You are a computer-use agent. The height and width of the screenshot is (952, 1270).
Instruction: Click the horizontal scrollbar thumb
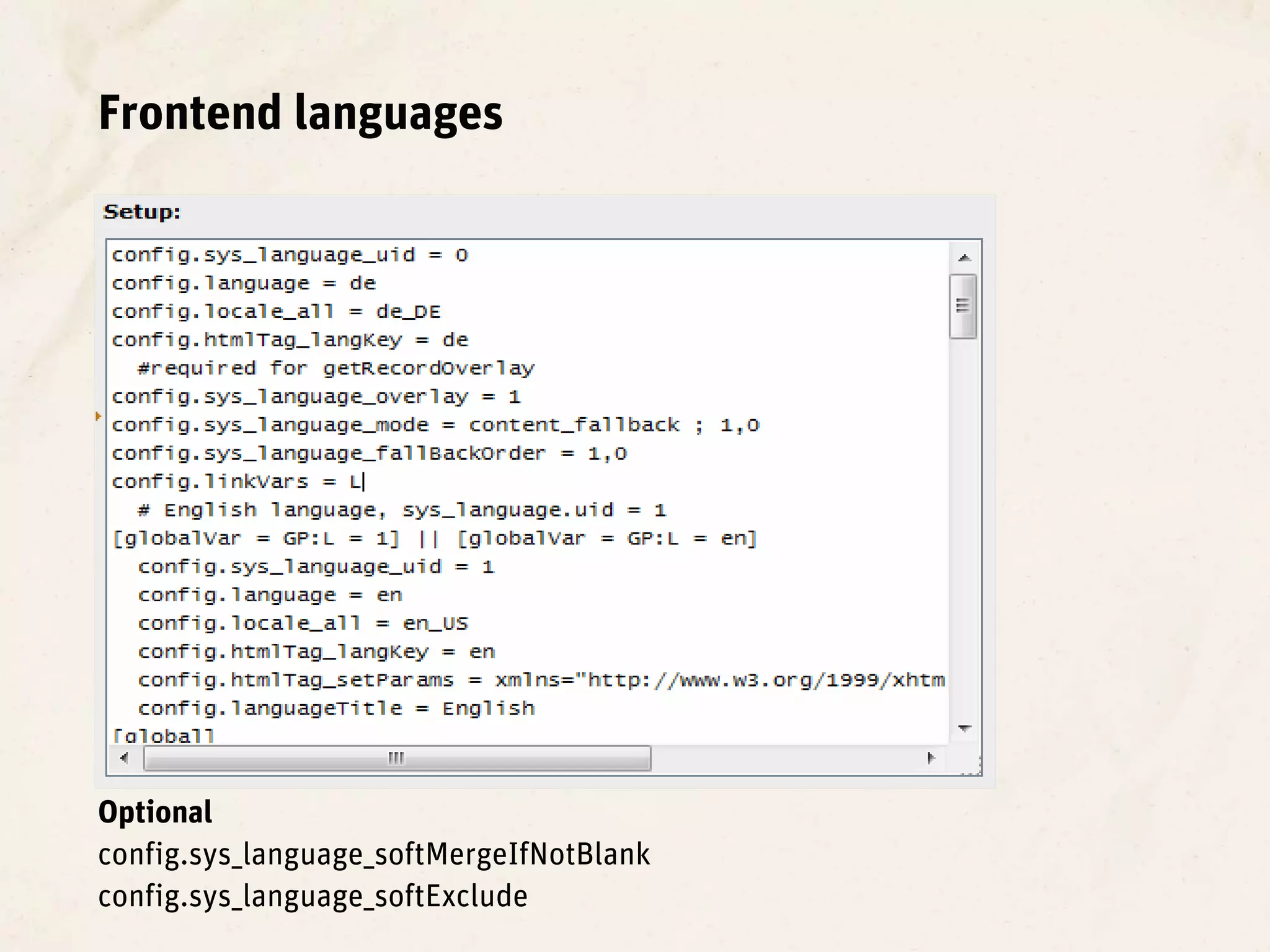pyautogui.click(x=397, y=757)
